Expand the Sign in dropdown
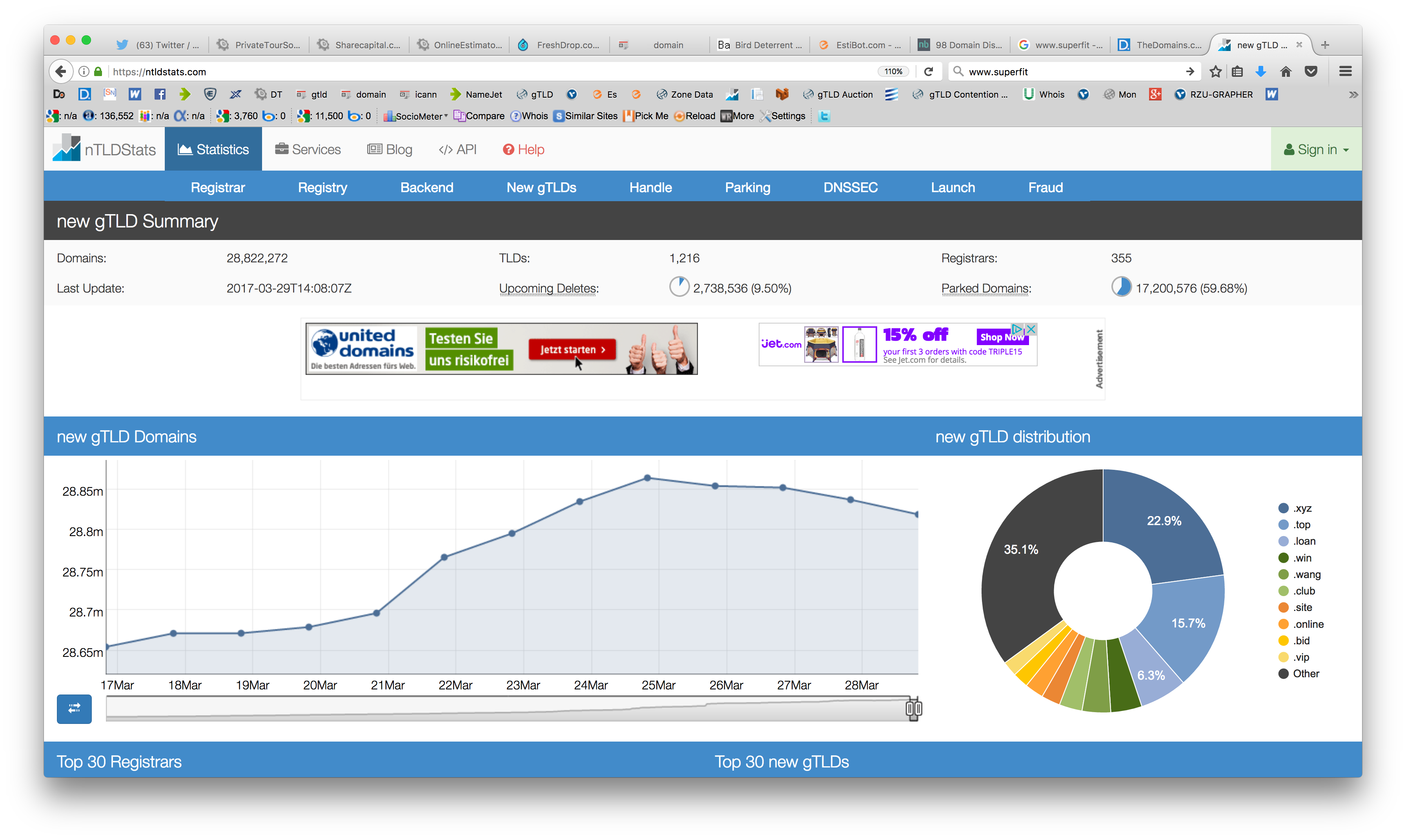The height and width of the screenshot is (840, 1406). pos(1316,149)
